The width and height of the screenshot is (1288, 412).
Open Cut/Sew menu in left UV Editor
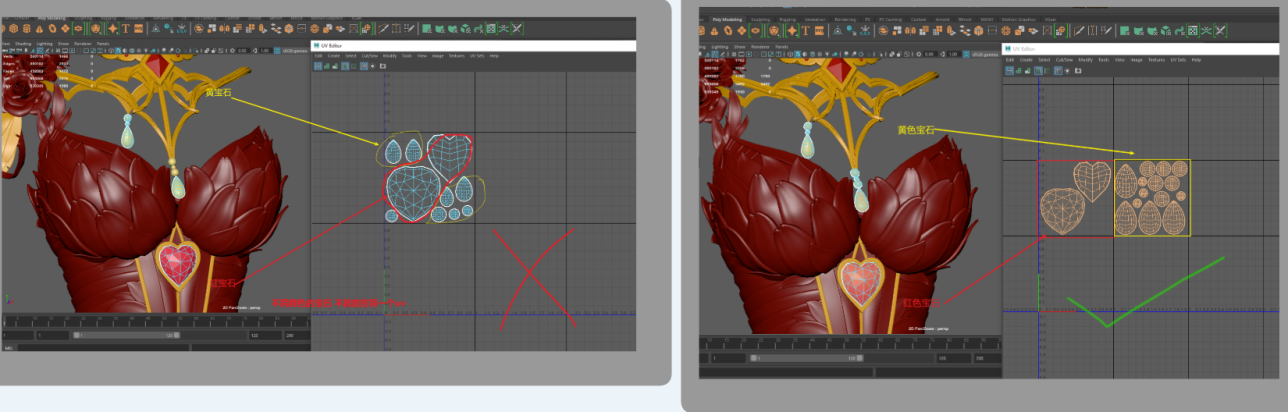pos(369,56)
